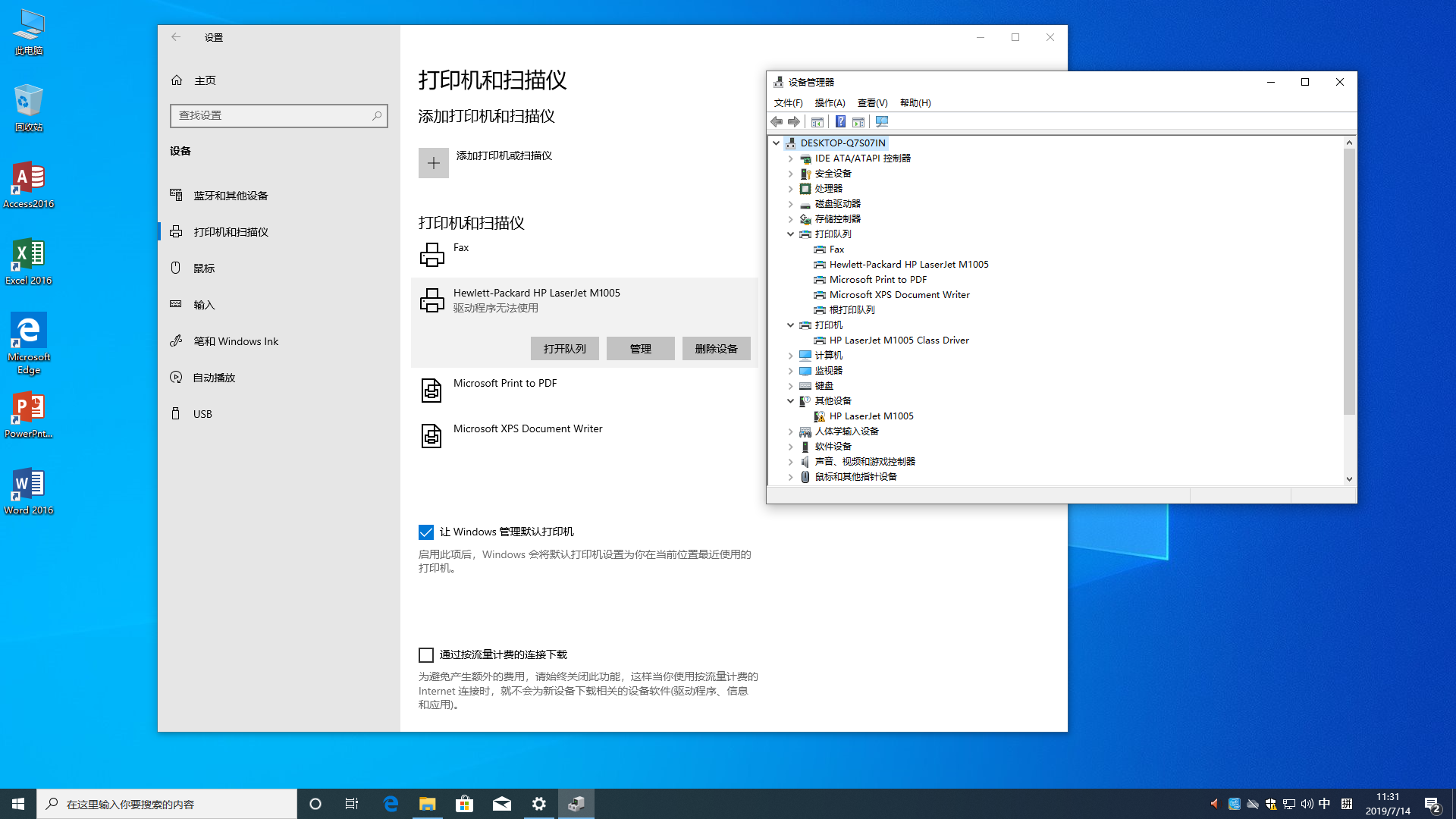Image resolution: width=1456 pixels, height=819 pixels.
Task: Click the Windows Start button
Action: click(18, 804)
